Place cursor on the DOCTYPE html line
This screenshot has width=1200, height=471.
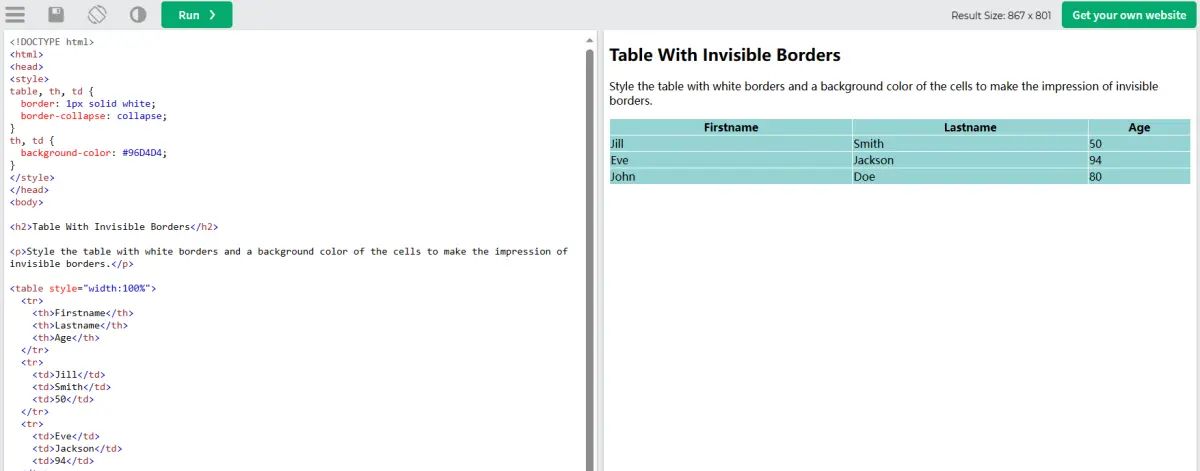pos(52,42)
